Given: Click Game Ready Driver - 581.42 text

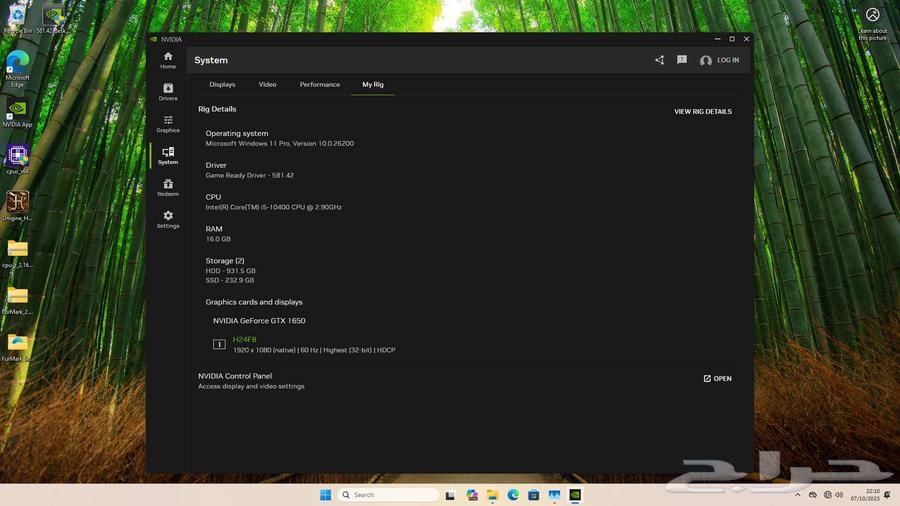Looking at the screenshot, I should pos(250,176).
